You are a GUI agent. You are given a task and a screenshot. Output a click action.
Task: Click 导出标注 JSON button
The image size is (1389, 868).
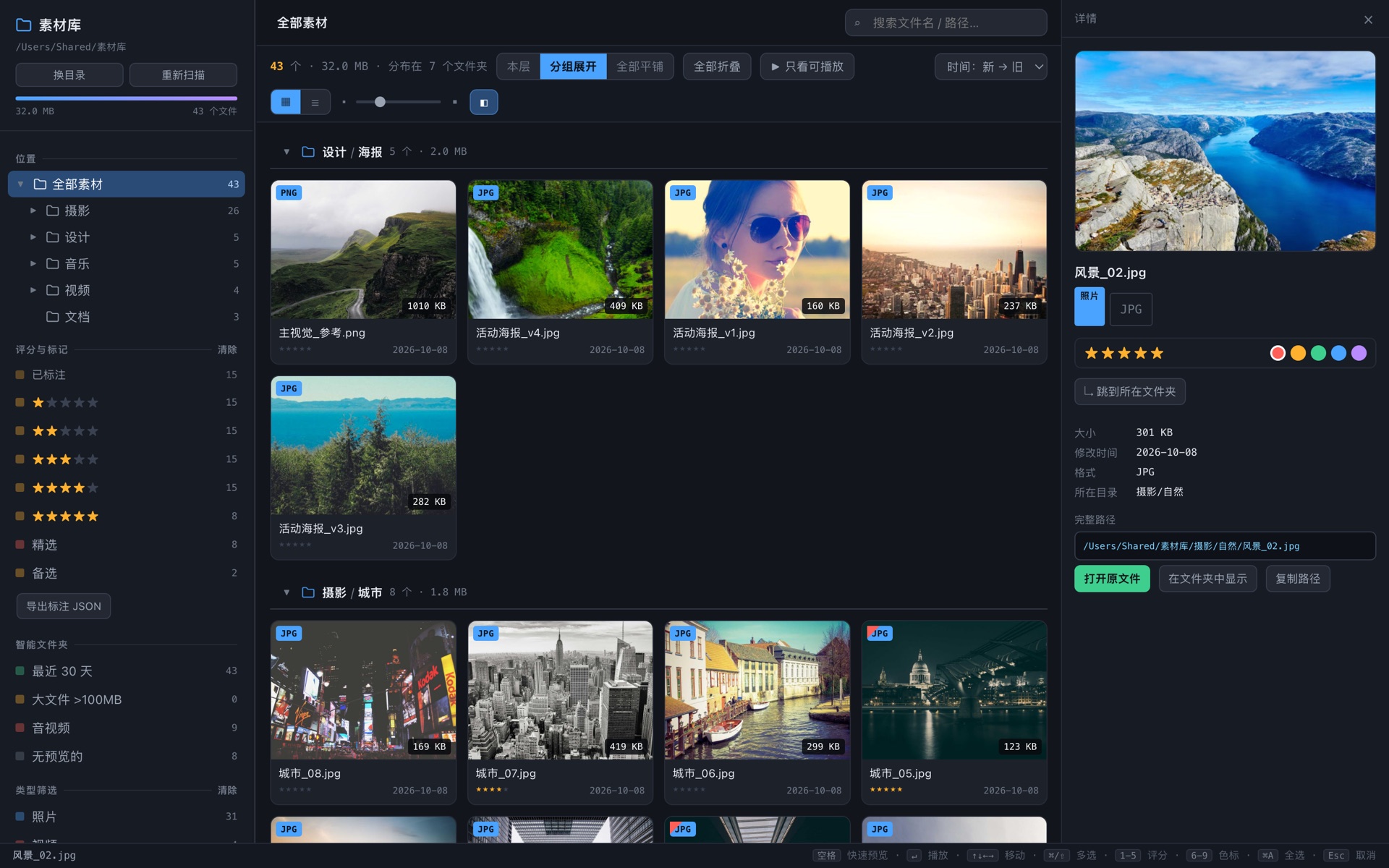pyautogui.click(x=64, y=606)
